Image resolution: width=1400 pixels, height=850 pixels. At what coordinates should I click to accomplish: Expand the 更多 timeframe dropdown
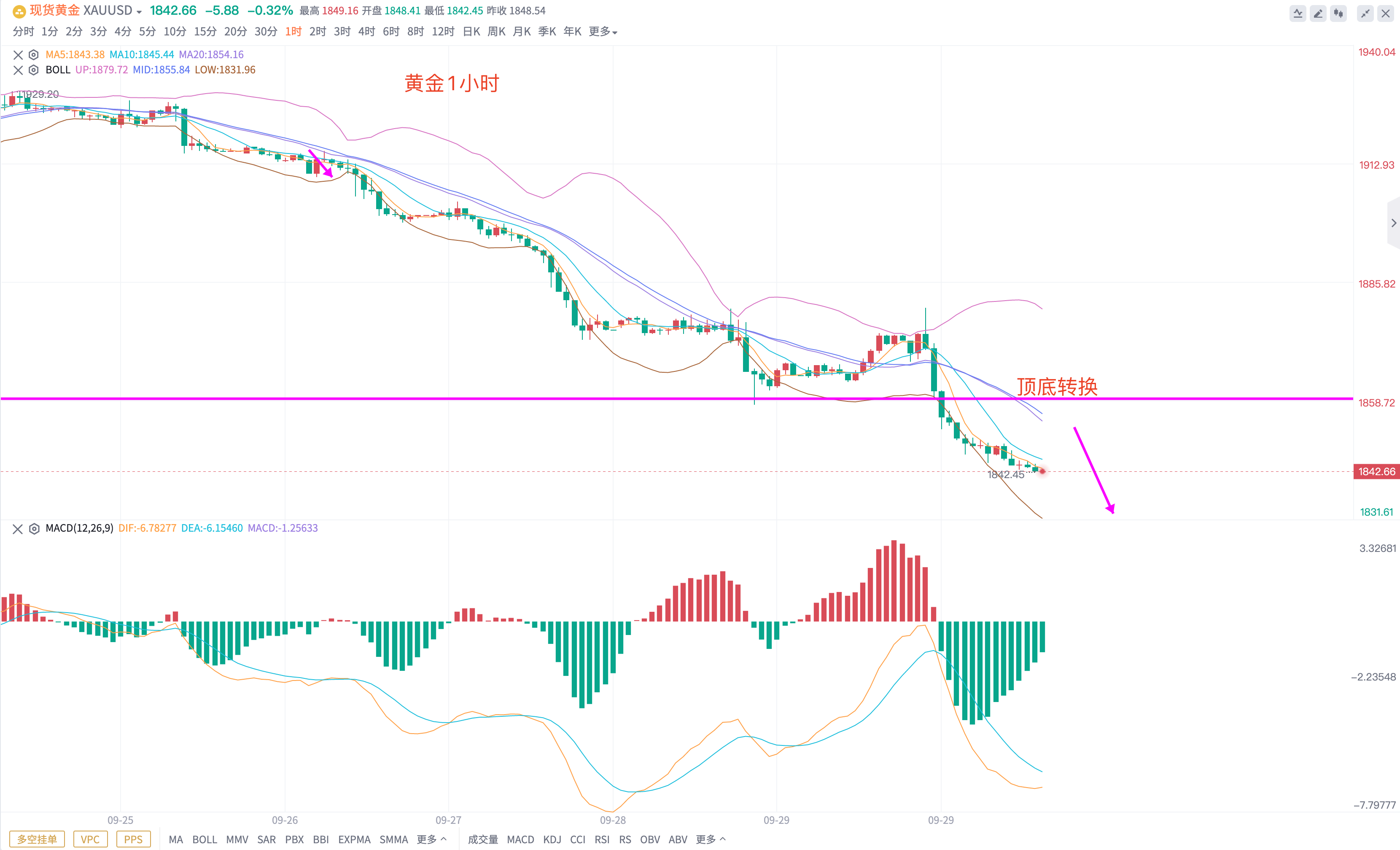[x=603, y=32]
